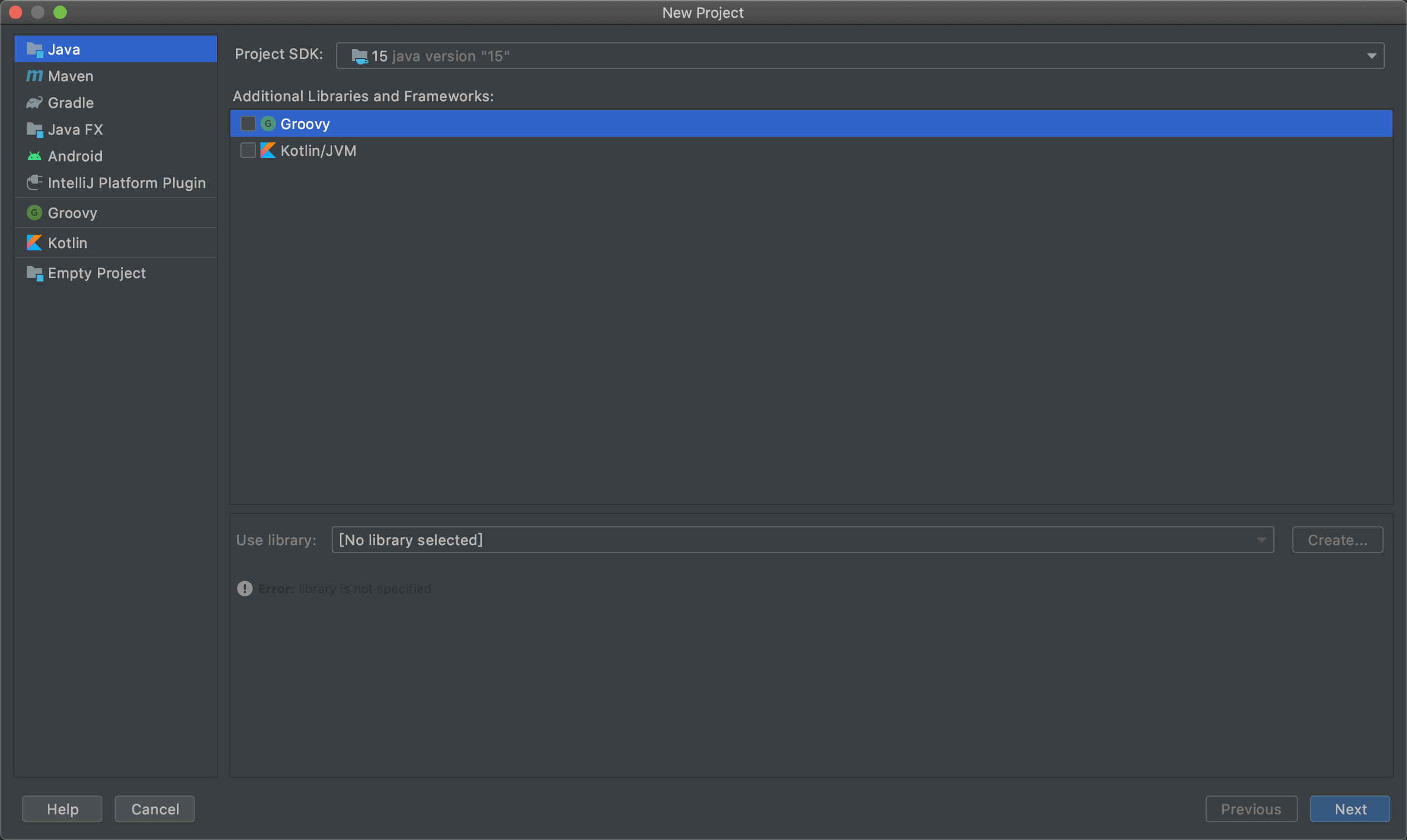The width and height of the screenshot is (1407, 840).
Task: Tick the Kotlin/JVM checkbox
Action: point(248,151)
